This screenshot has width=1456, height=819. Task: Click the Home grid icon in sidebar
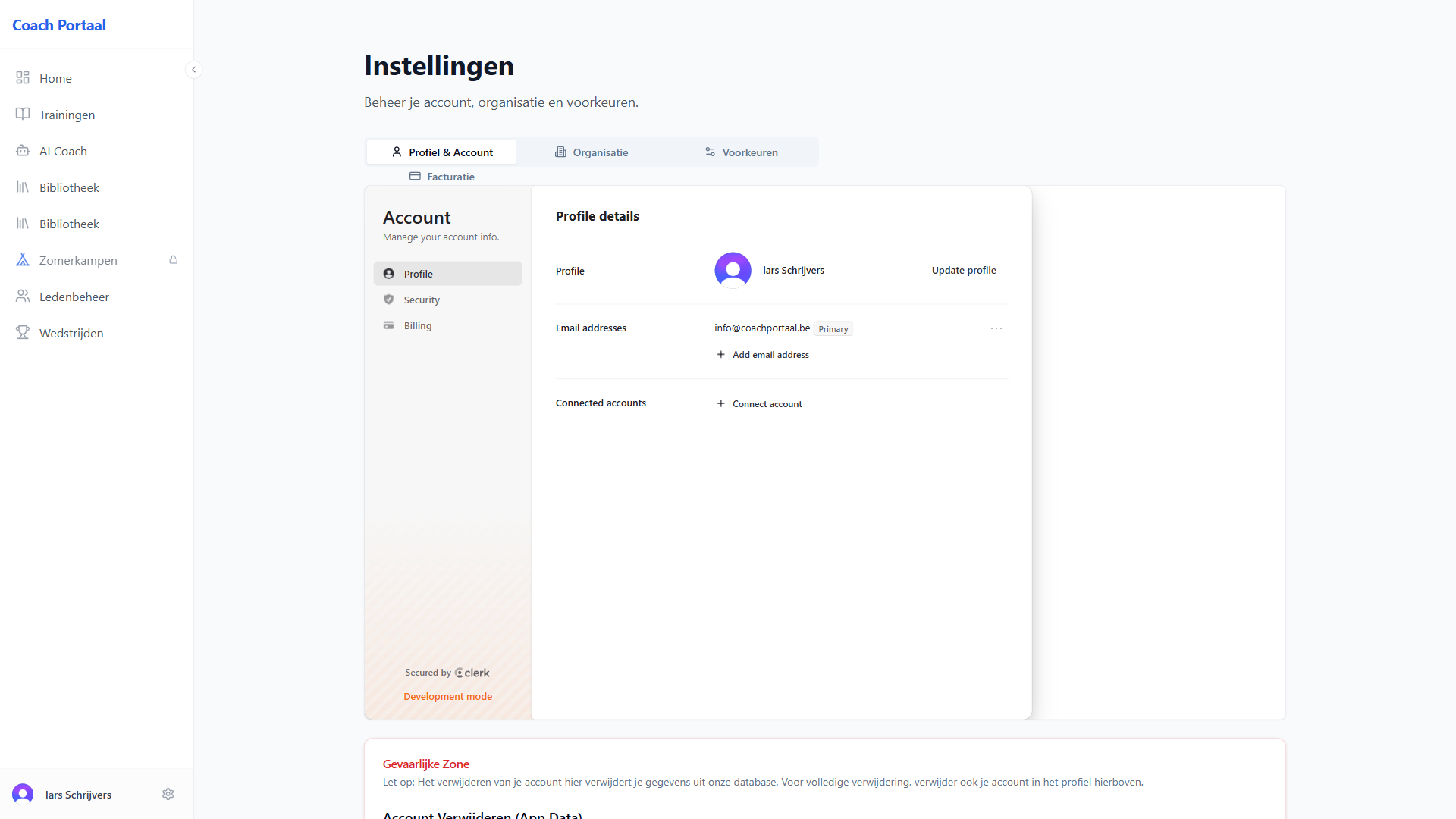[x=23, y=78]
